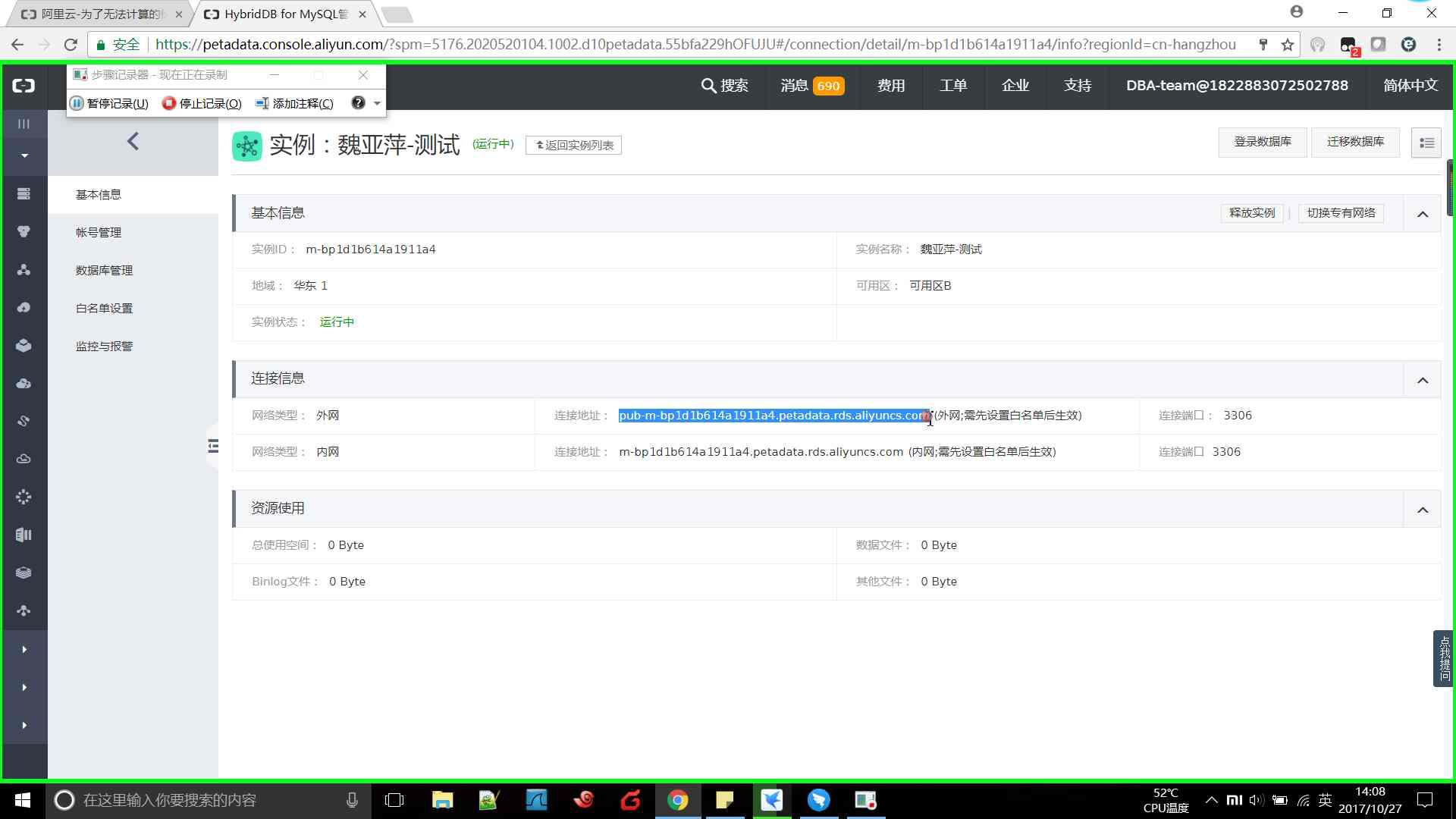The height and width of the screenshot is (819, 1456).
Task: Expand first arrow group in left sidebar
Action: click(24, 650)
